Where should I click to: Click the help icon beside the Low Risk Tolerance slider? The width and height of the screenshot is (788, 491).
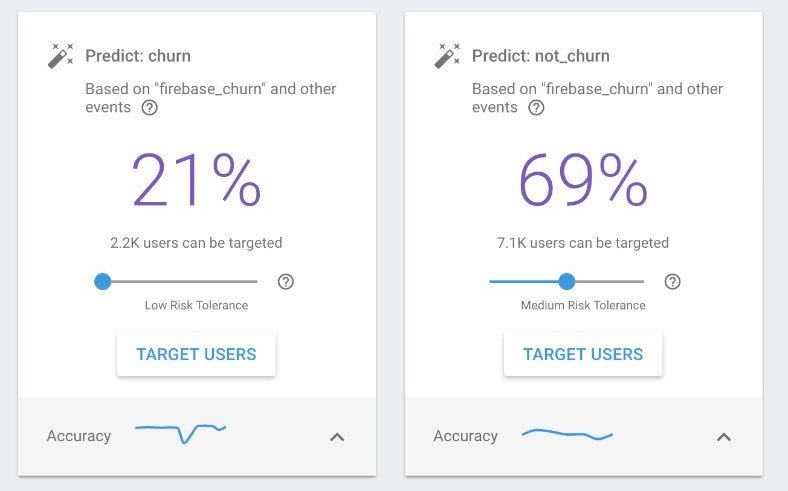pyautogui.click(x=285, y=281)
